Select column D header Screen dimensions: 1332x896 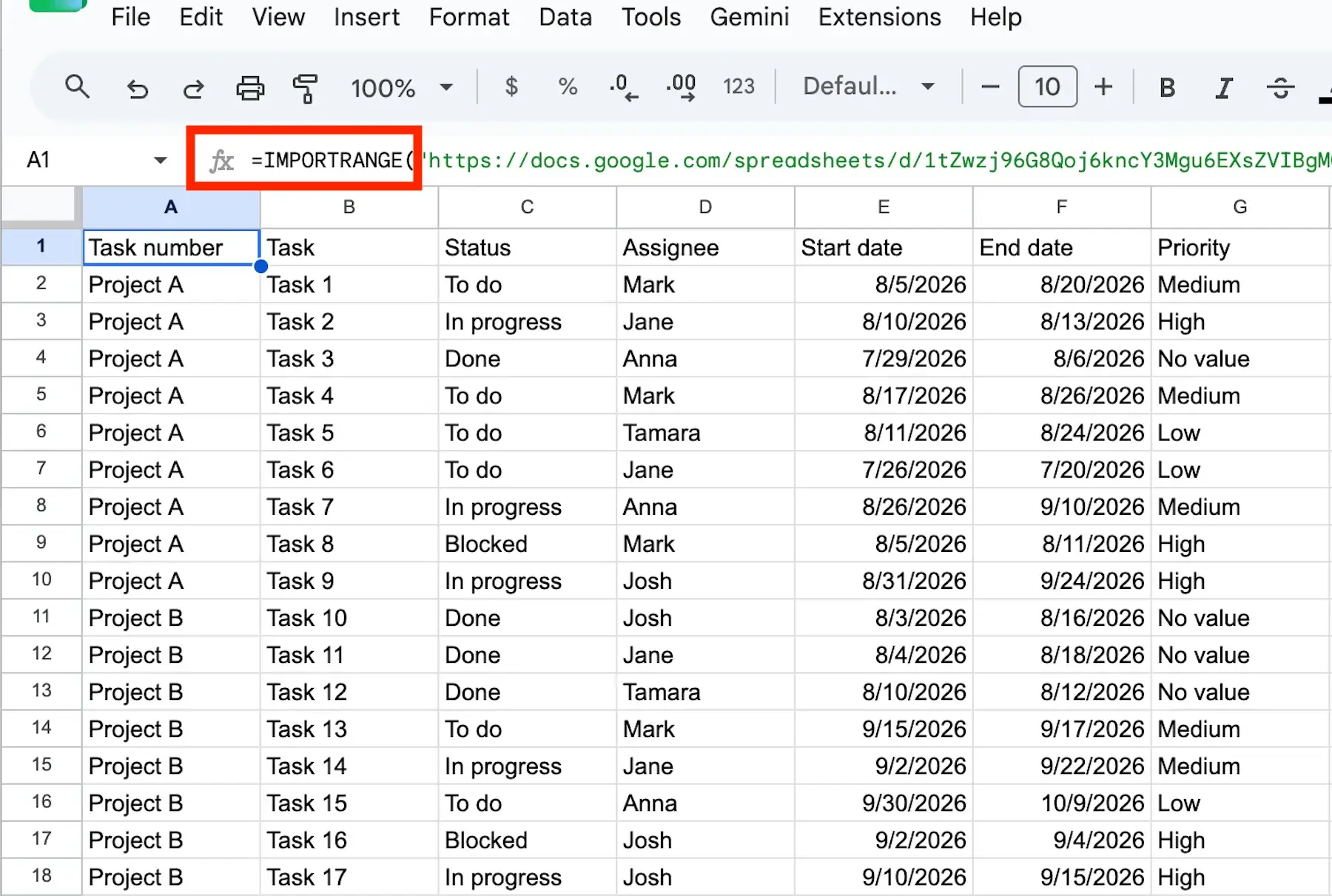[706, 207]
